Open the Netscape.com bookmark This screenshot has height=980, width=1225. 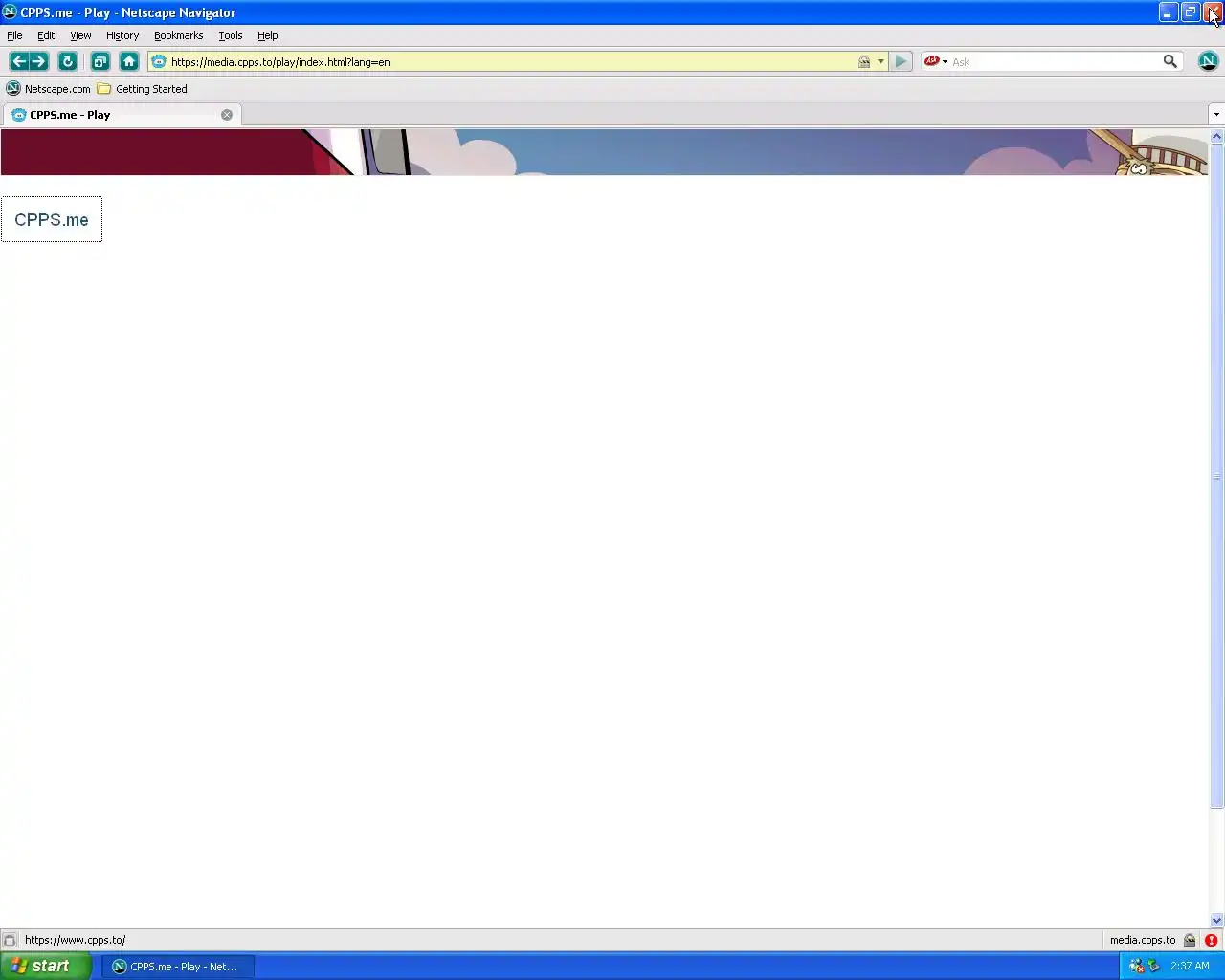tap(49, 89)
